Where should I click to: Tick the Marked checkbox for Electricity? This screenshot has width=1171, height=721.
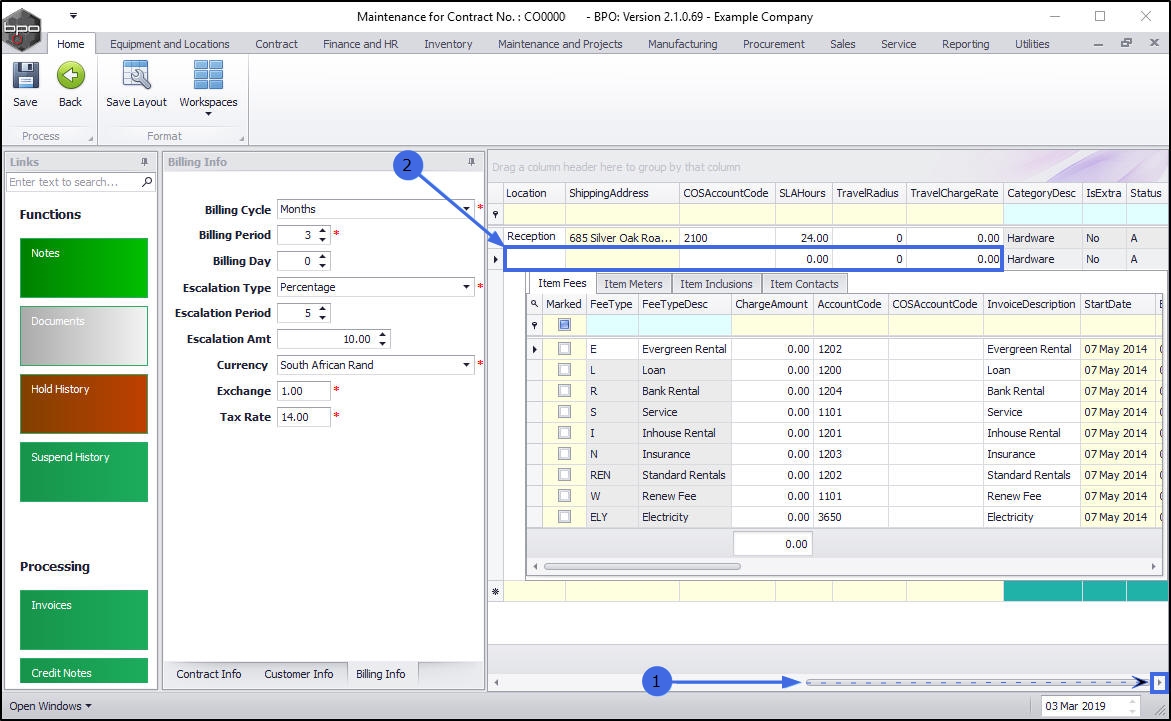click(564, 517)
